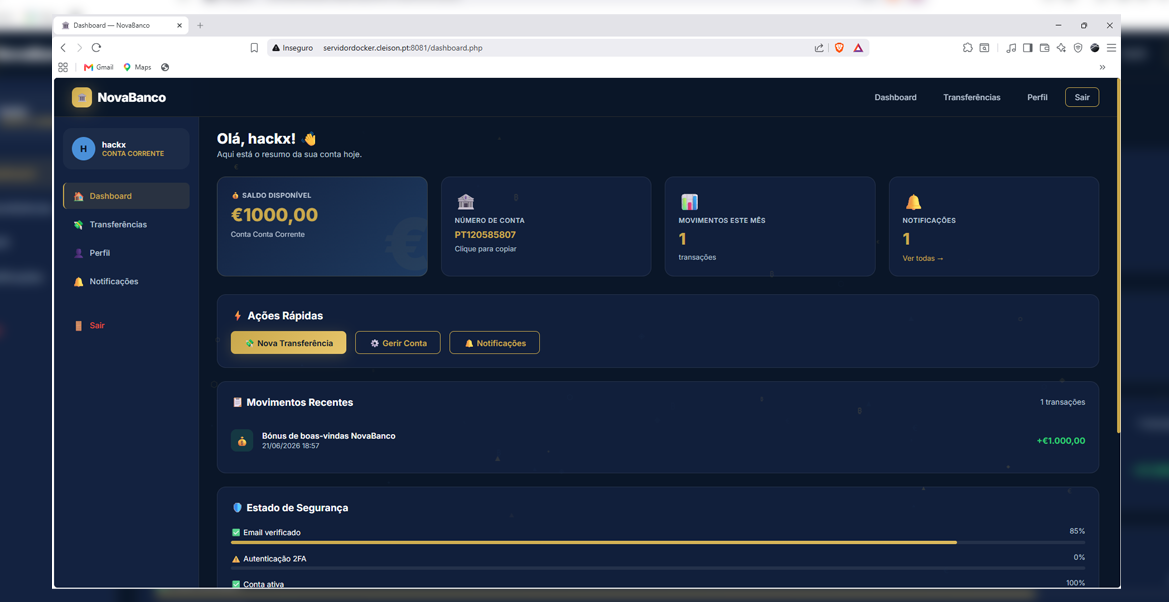The image size is (1169, 602).
Task: Open Transferências in the top navigation
Action: point(971,97)
